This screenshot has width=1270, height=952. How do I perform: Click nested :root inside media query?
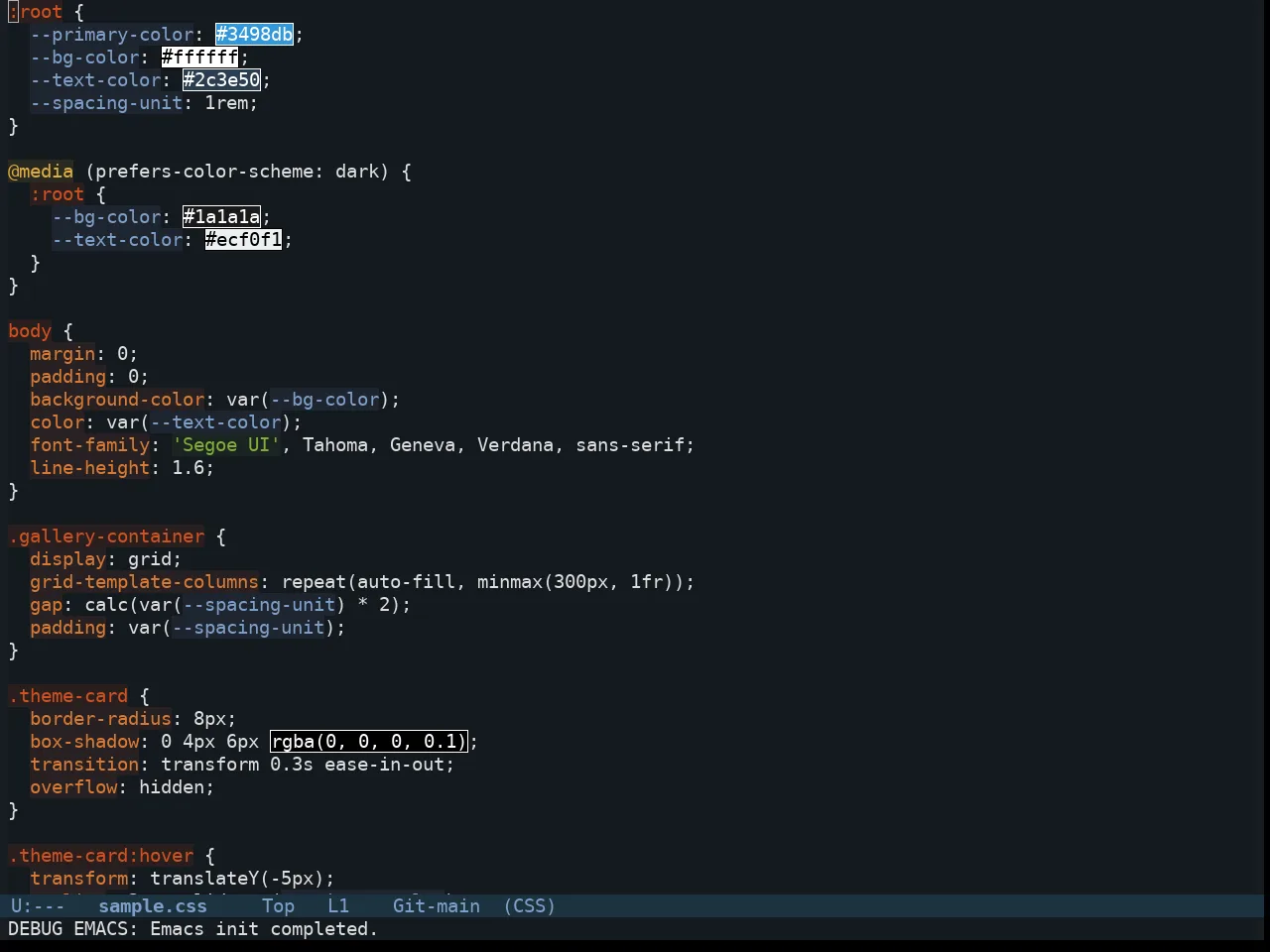57,194
